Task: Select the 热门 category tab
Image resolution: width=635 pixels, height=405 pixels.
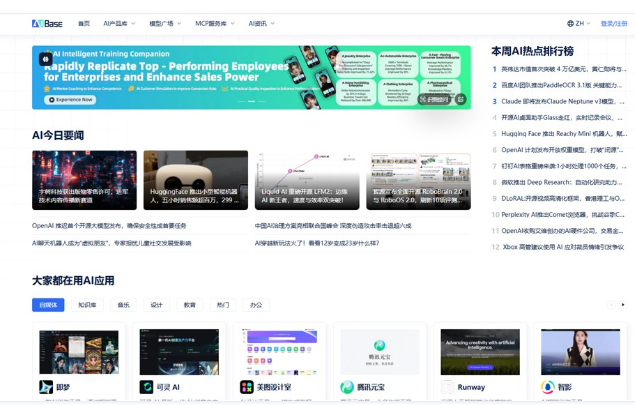Action: [x=223, y=305]
